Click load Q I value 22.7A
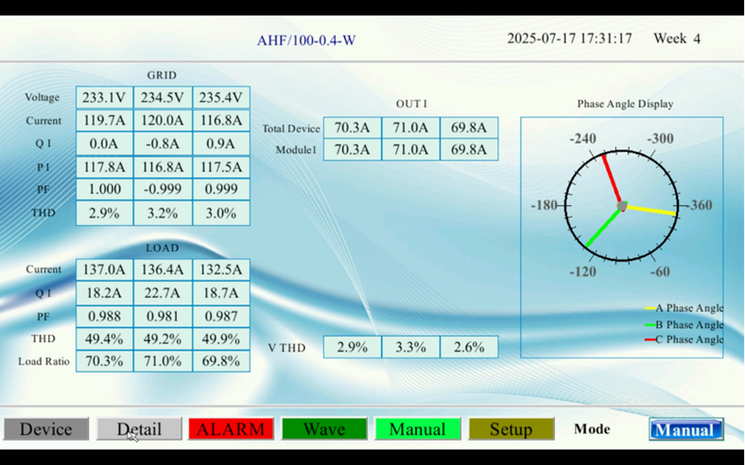This screenshot has width=745, height=465. (x=163, y=293)
